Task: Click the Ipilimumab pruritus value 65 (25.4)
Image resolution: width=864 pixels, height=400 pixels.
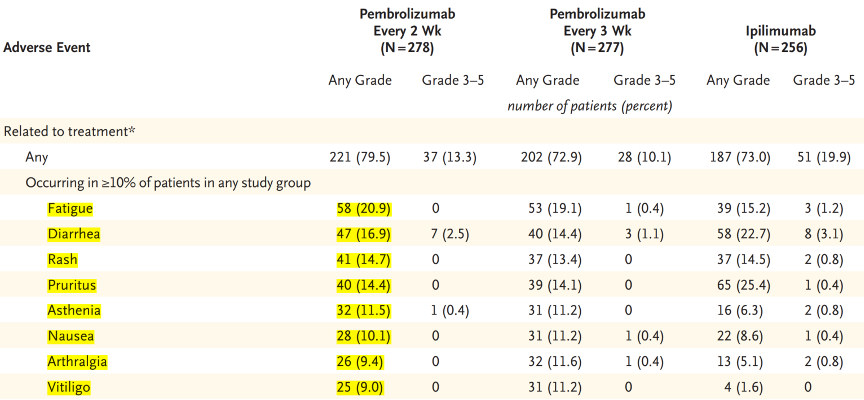Action: (741, 285)
